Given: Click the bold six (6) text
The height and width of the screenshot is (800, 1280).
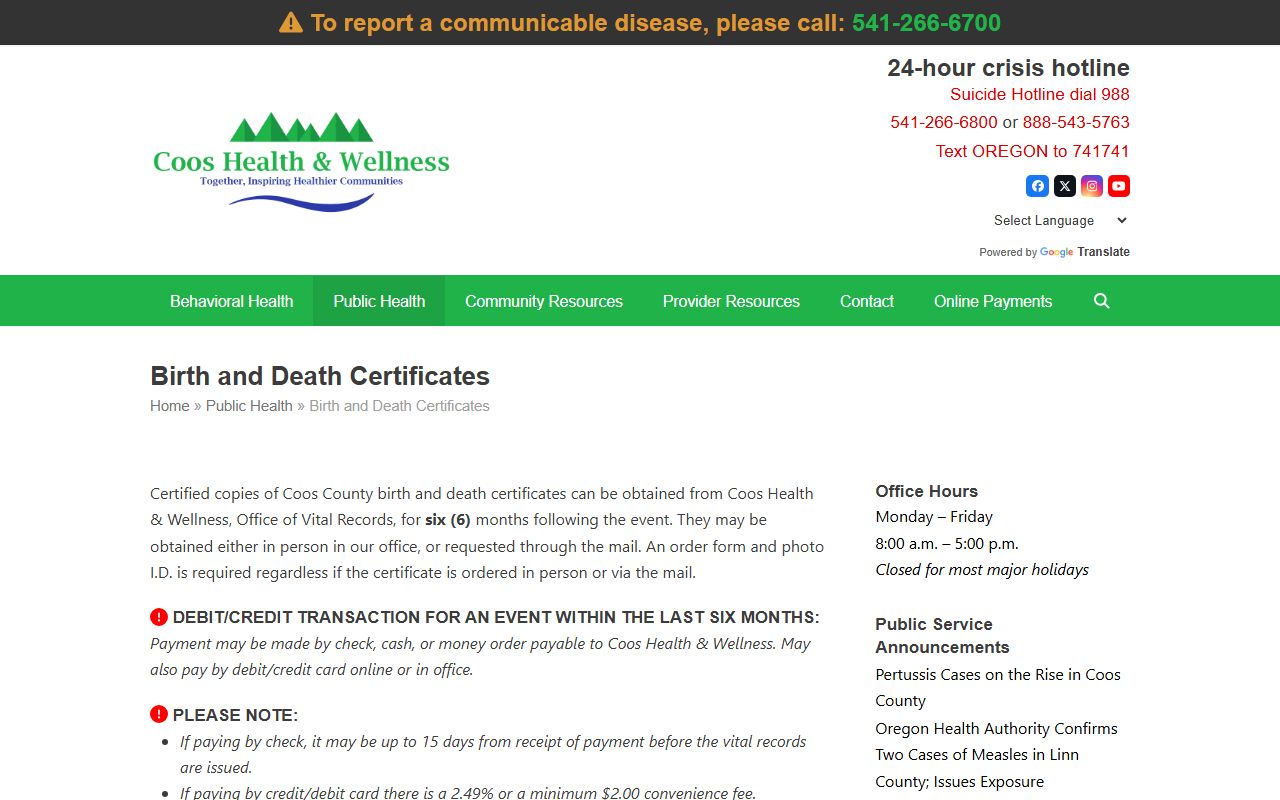Looking at the screenshot, I should pyautogui.click(x=448, y=520).
